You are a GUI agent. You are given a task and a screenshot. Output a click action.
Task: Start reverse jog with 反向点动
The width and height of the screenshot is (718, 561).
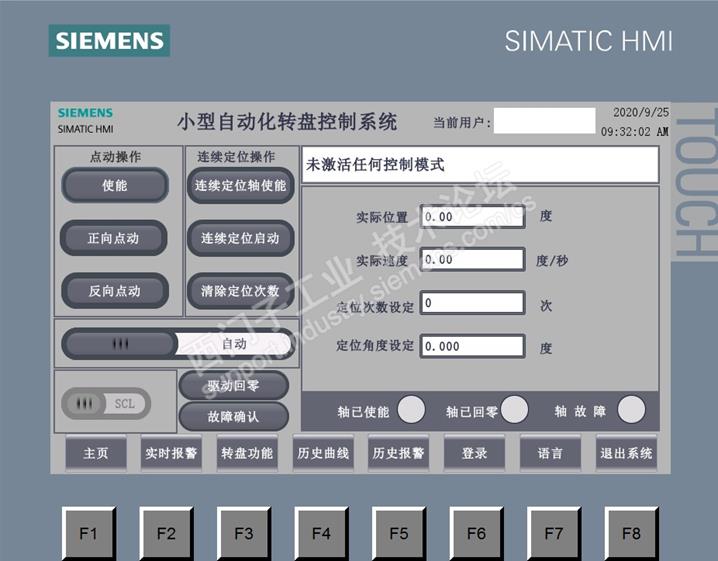click(x=115, y=291)
